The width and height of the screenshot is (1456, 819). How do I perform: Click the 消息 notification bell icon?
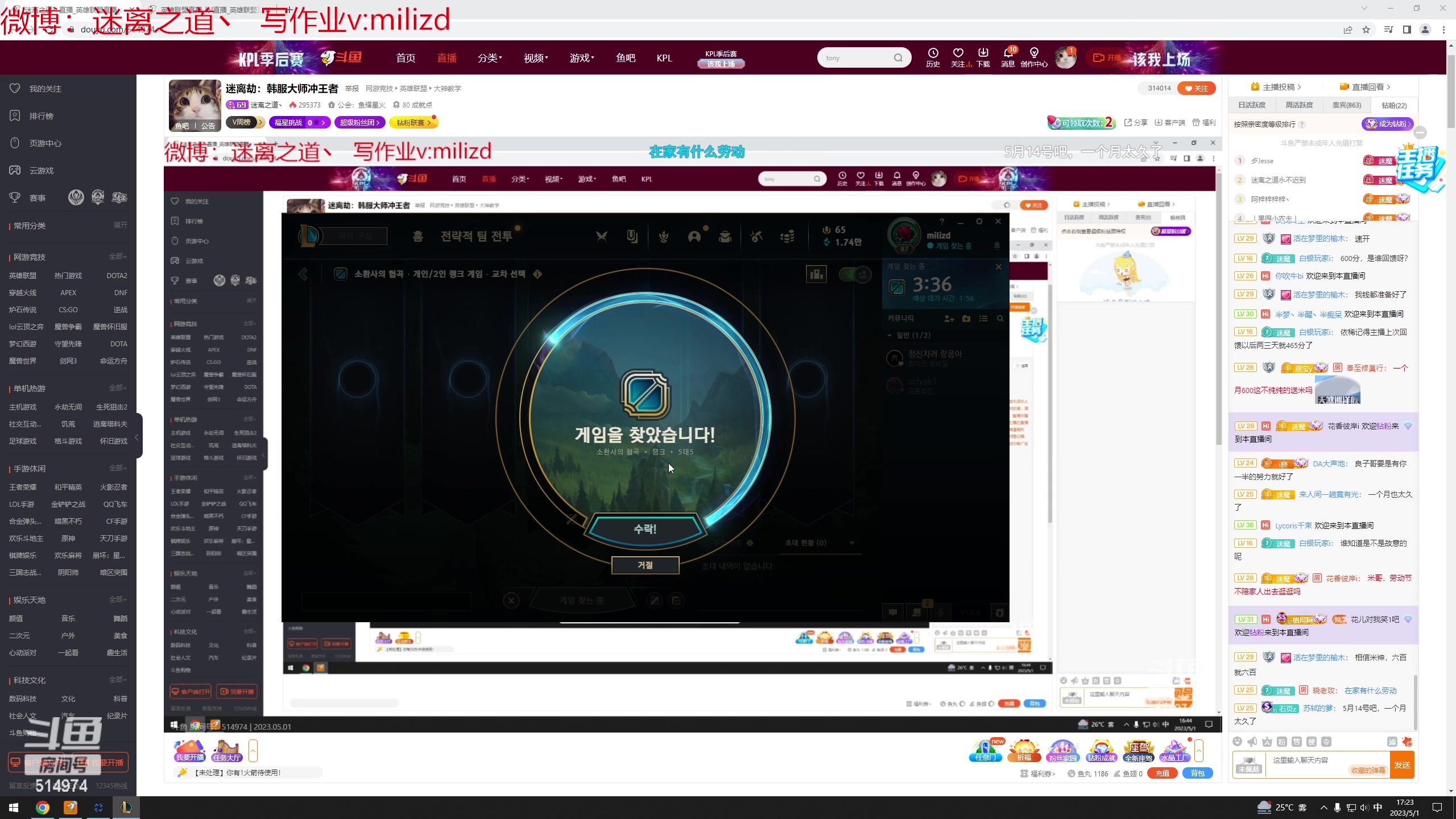coord(1008,53)
